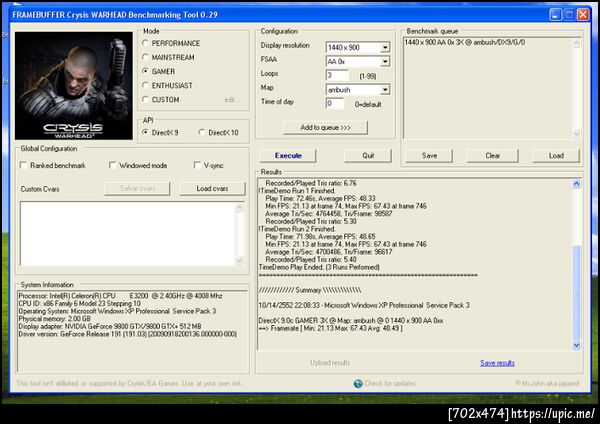Click the Benchmark queue scrollbar down arrow
The width and height of the screenshot is (600, 424).
576,133
